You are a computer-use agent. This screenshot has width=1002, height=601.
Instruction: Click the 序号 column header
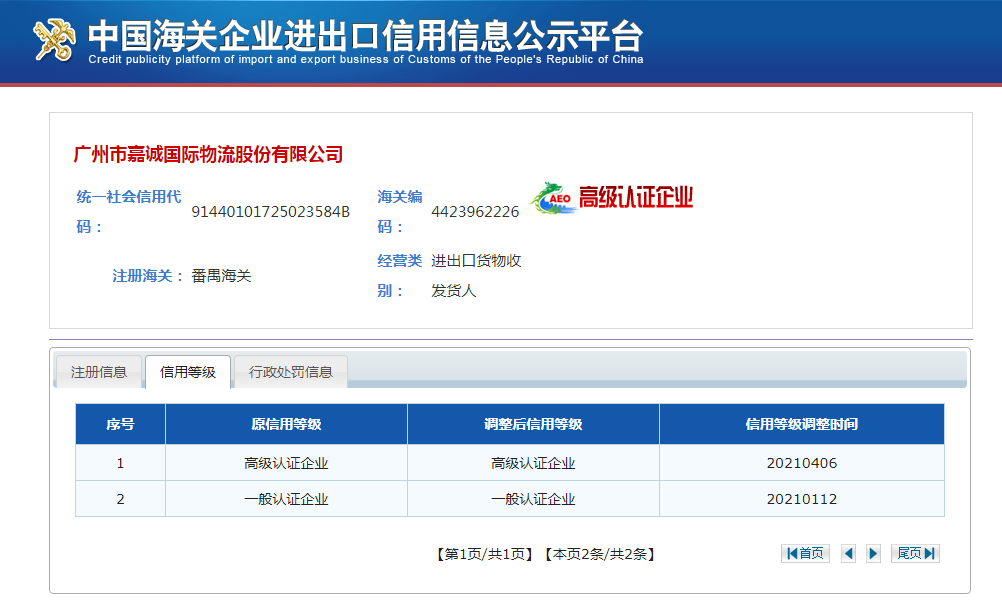(x=120, y=424)
